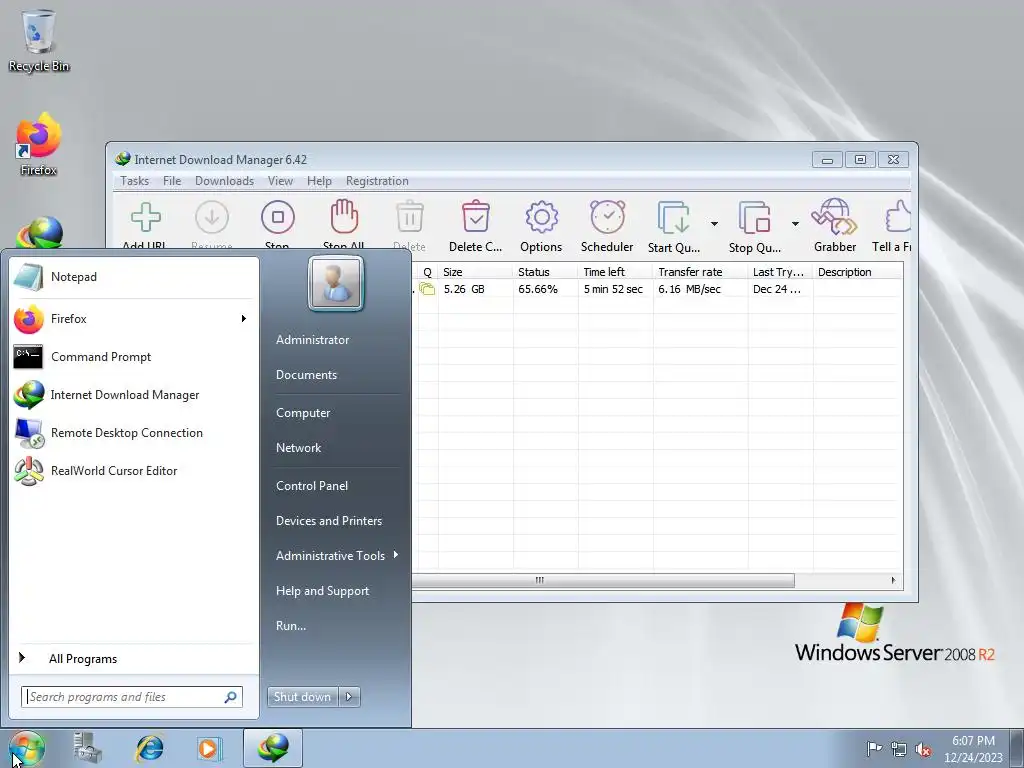Open Internet Download Manager Start menu entry
1024x768 pixels.
[133, 395]
